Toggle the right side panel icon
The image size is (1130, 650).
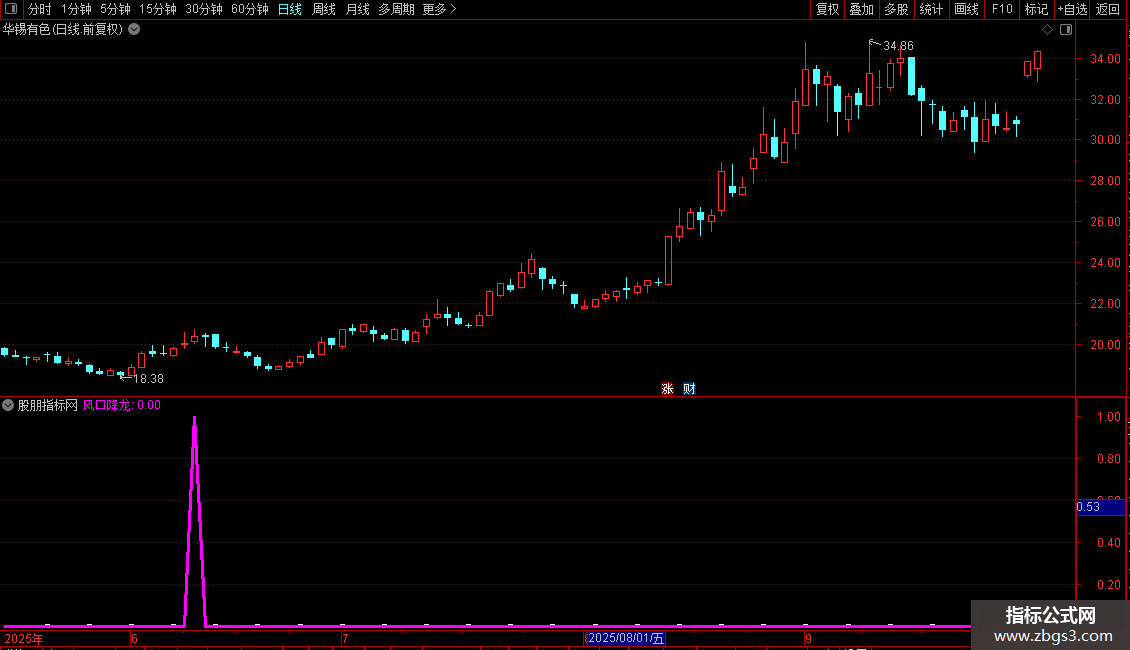click(1066, 30)
